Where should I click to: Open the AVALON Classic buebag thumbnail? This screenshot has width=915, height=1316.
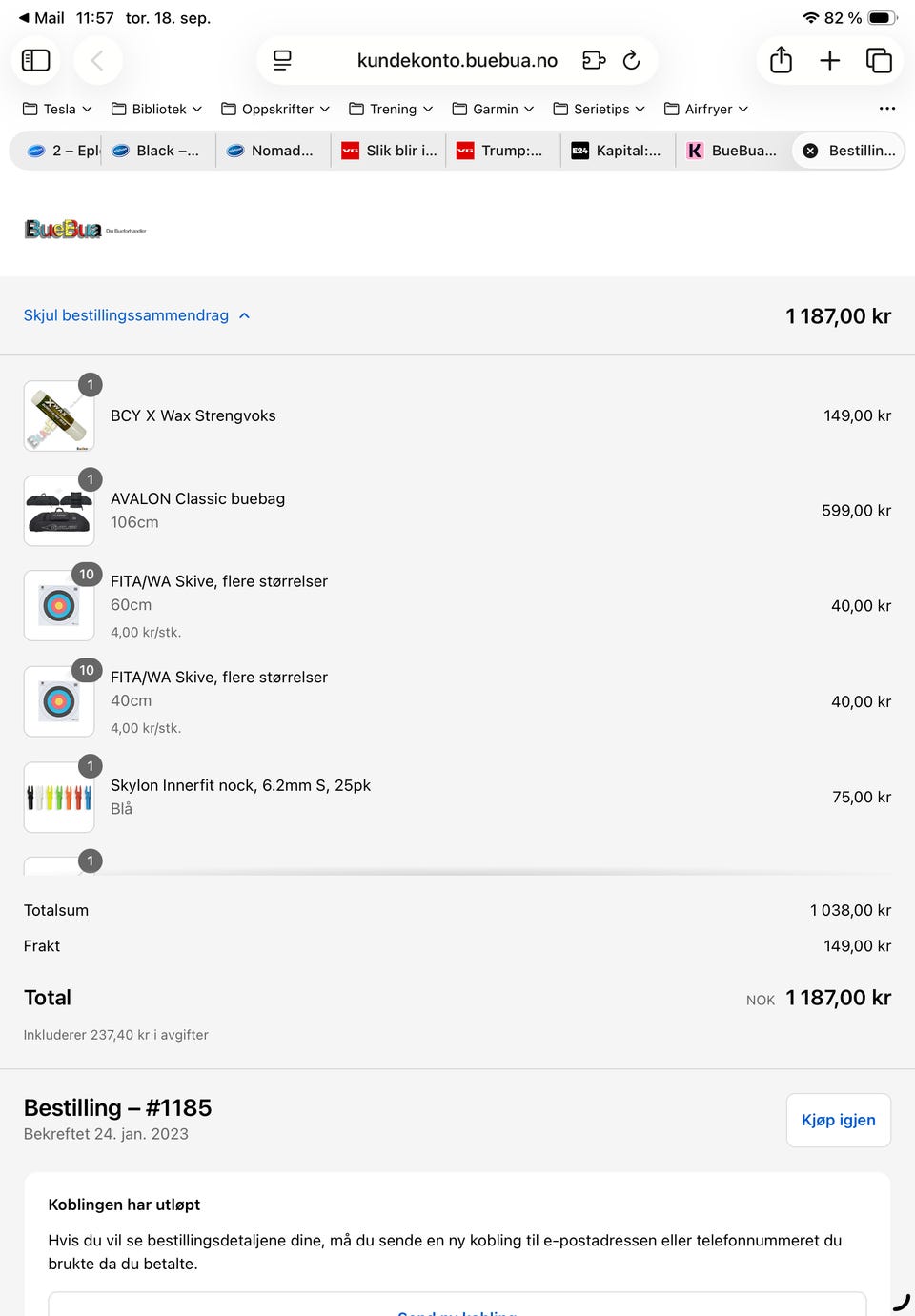click(59, 511)
